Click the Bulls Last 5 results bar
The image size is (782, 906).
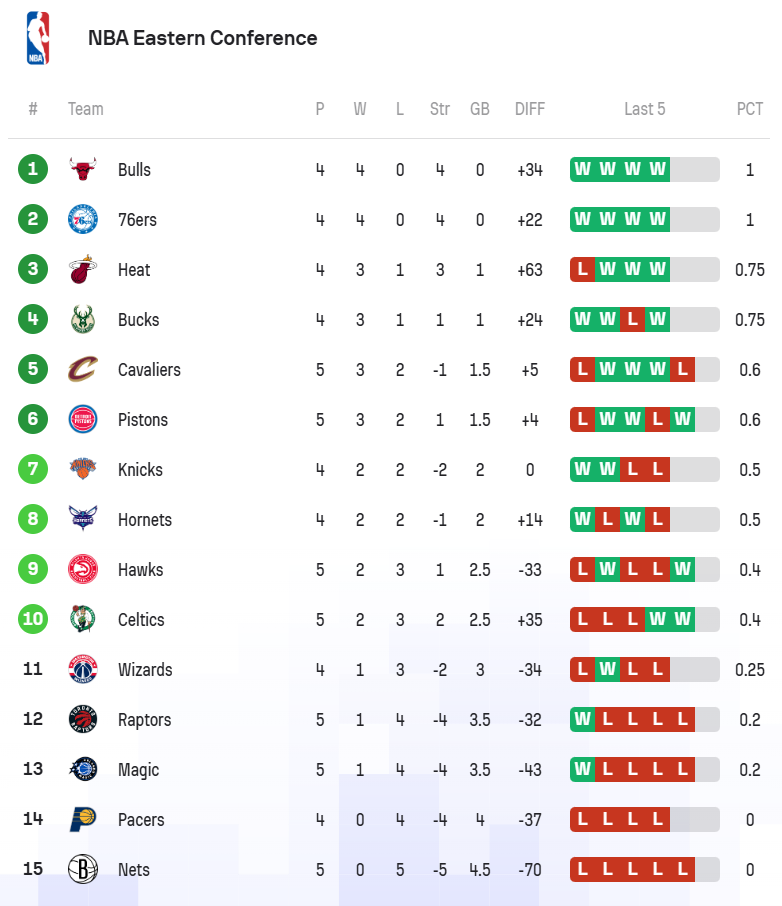[644, 169]
